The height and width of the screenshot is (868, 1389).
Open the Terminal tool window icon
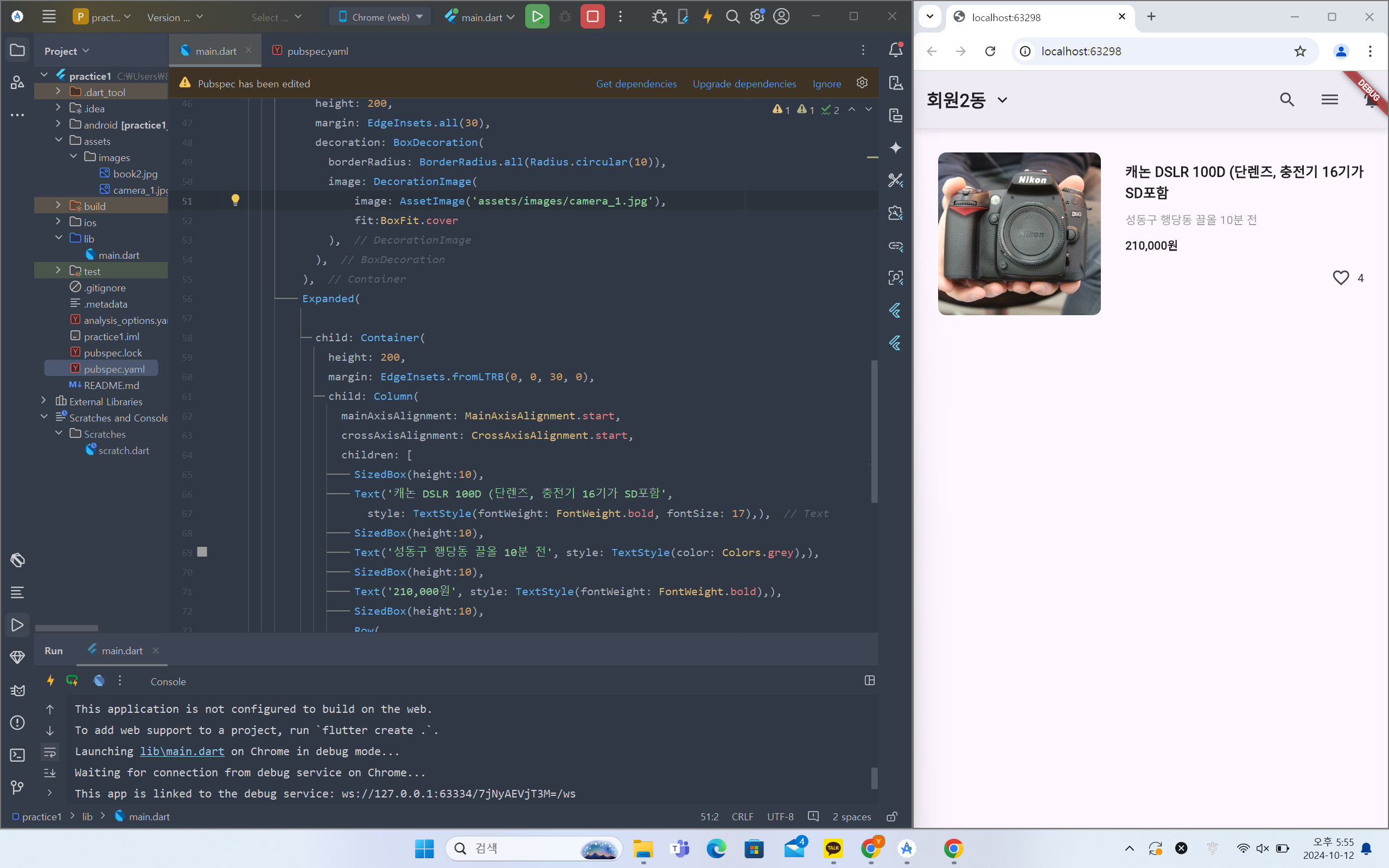coord(17,755)
